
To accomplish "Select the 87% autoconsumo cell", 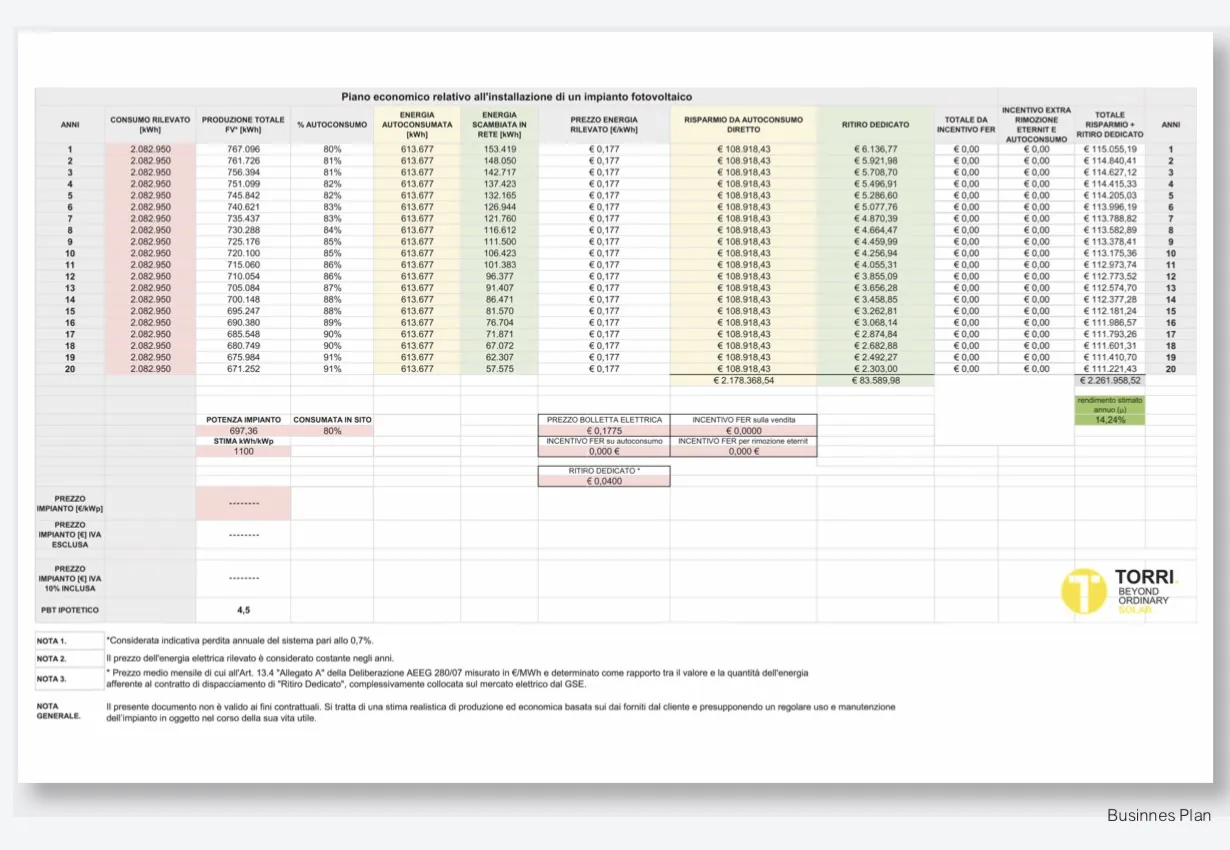I will coord(332,288).
